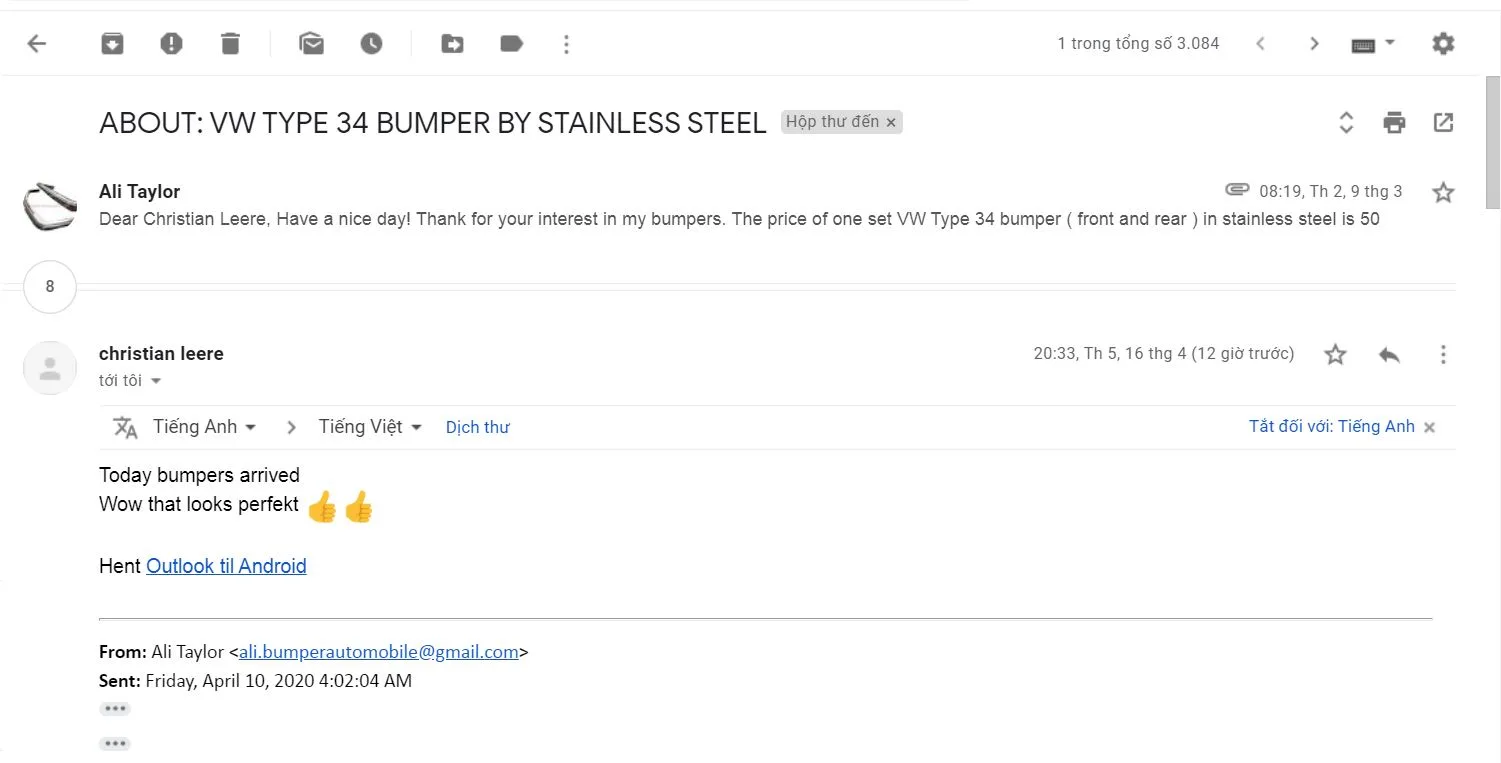
Task: Open conversation in new window
Action: (x=1443, y=122)
